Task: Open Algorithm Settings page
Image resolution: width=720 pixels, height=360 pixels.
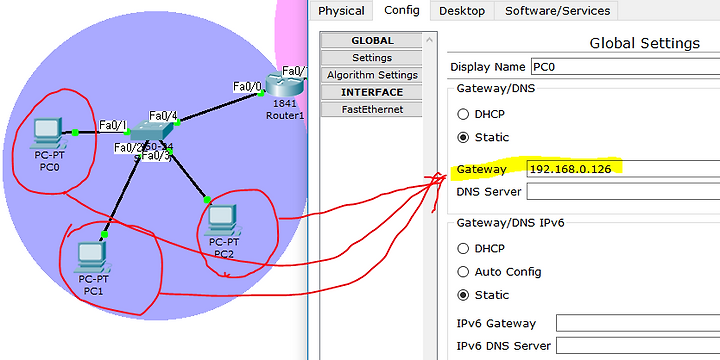Action: (x=372, y=75)
